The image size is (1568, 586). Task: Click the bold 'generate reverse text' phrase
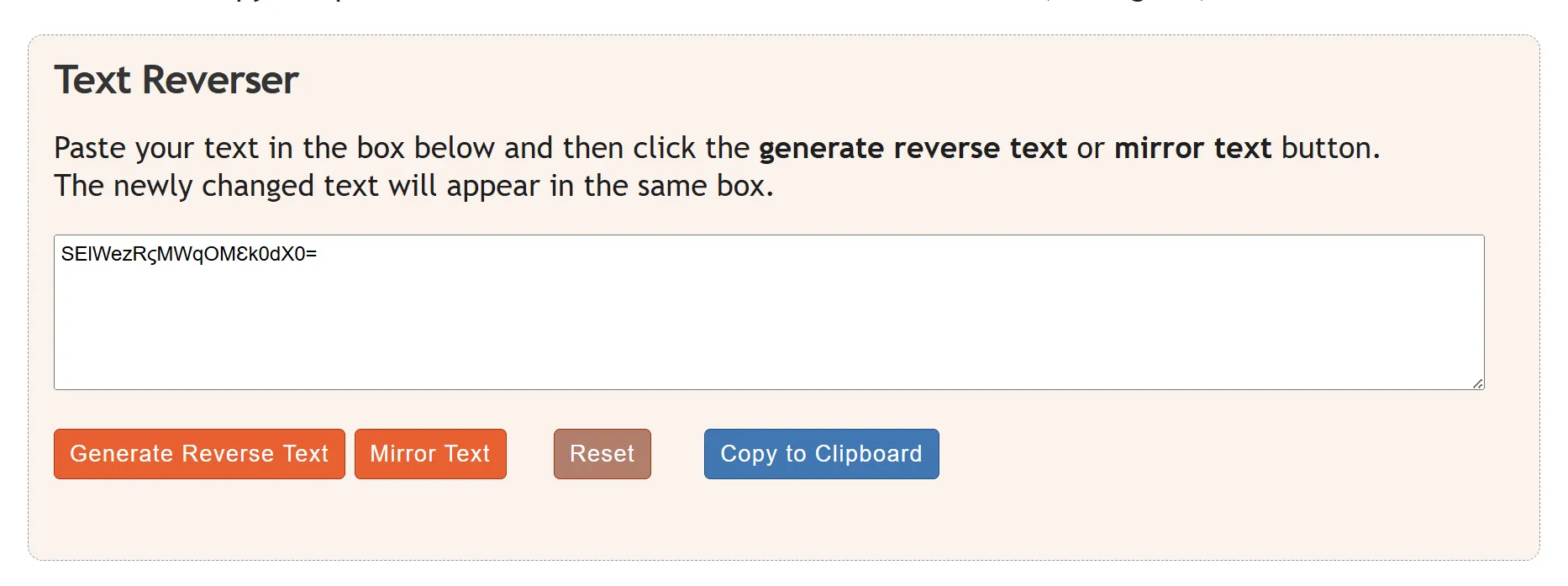913,149
